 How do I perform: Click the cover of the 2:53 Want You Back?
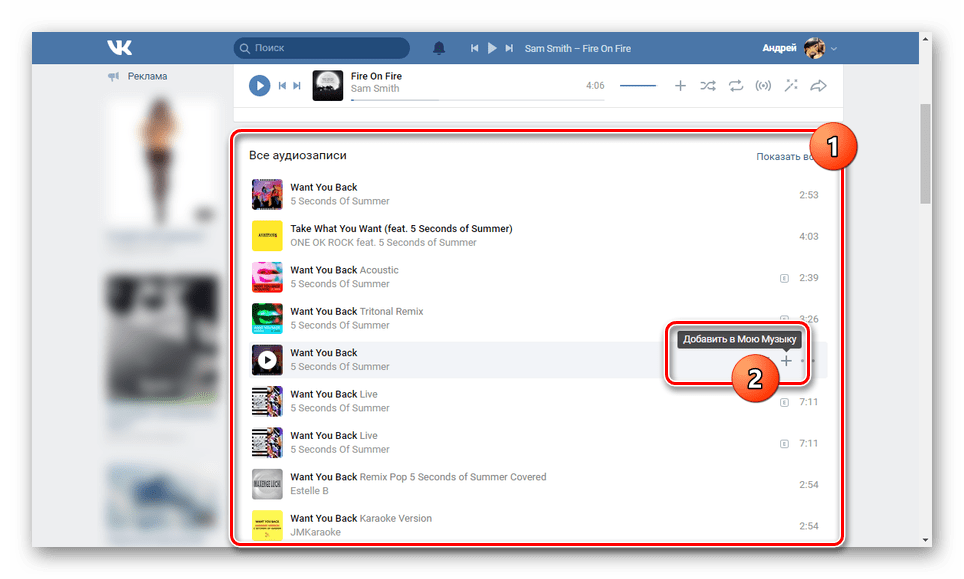tap(267, 194)
